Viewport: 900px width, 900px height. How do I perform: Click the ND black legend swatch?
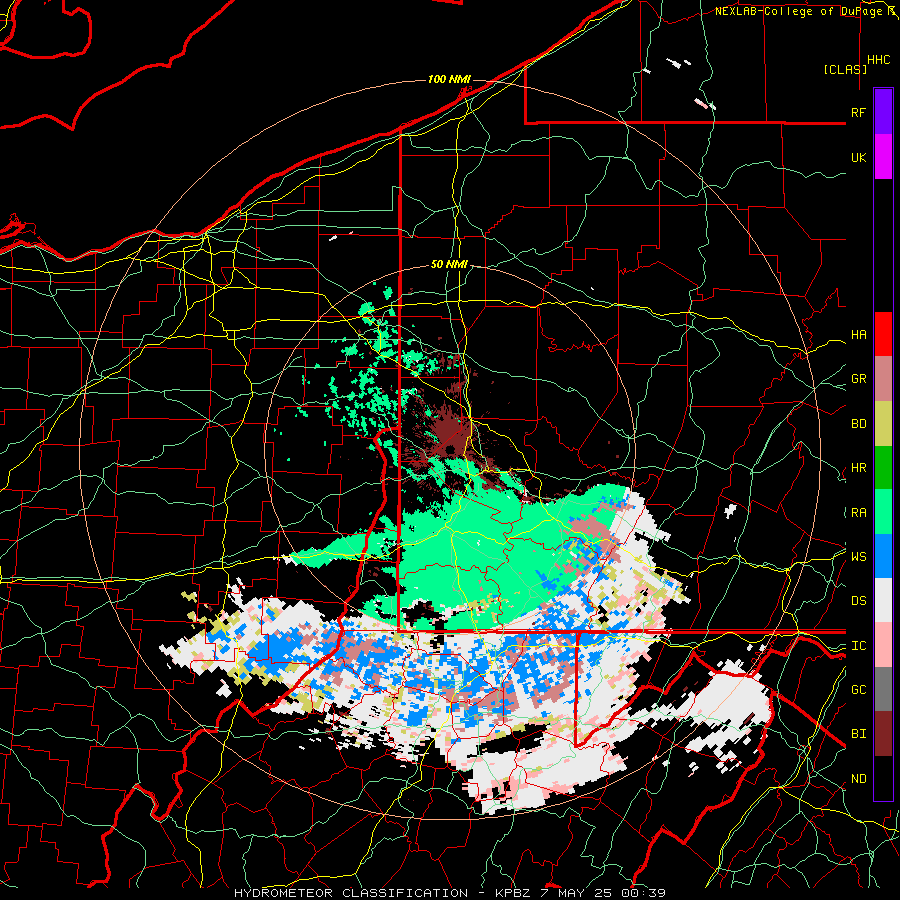(883, 778)
